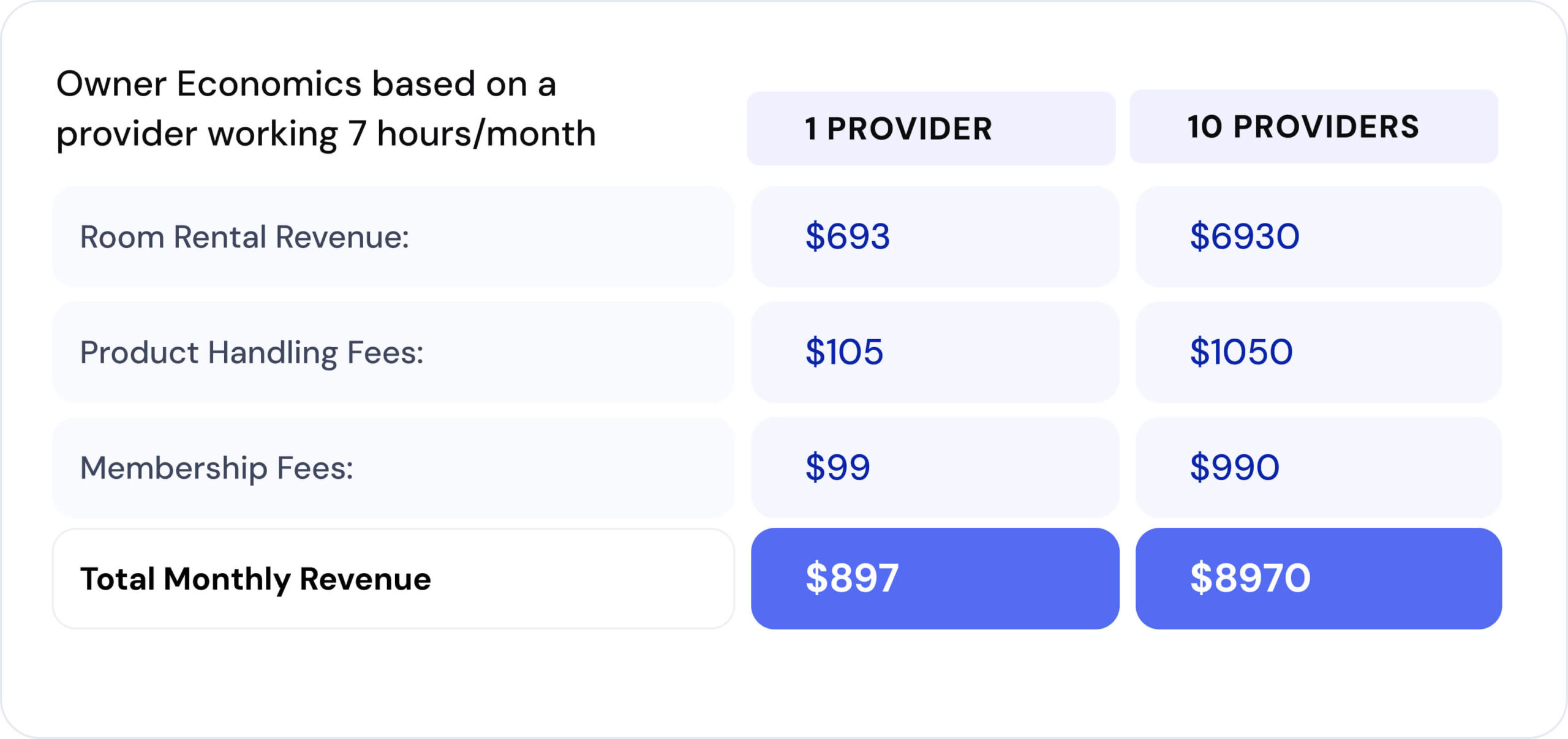
Task: Click the $8970 total revenue button
Action: (x=1319, y=579)
